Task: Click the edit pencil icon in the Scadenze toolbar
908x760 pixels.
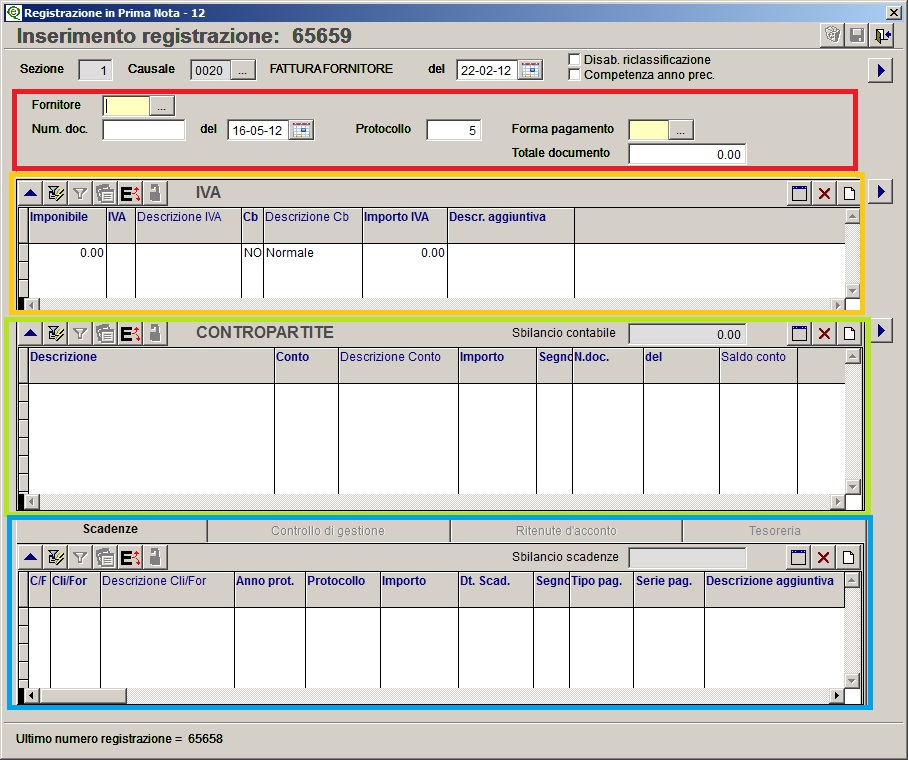Action: (x=56, y=557)
